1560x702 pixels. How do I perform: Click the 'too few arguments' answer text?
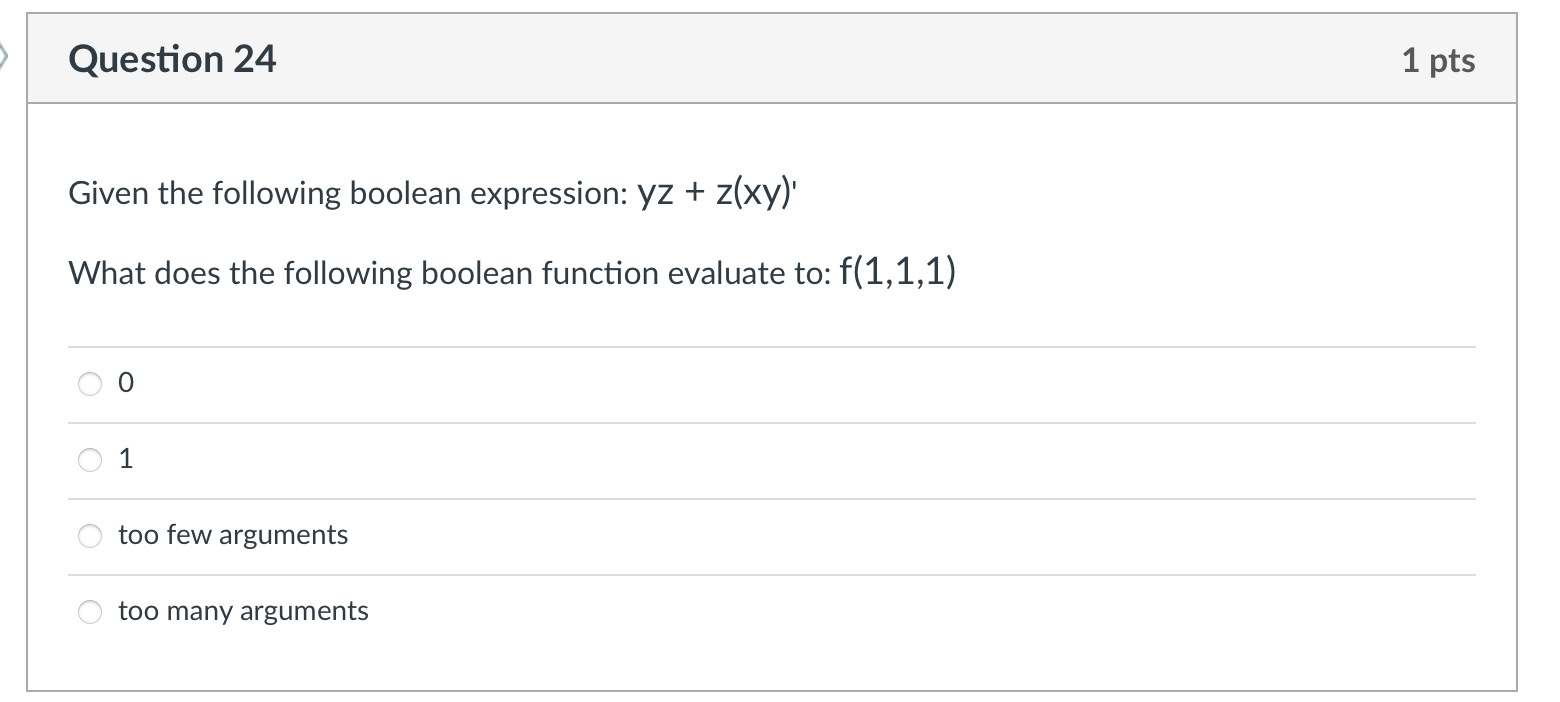pyautogui.click(x=233, y=535)
